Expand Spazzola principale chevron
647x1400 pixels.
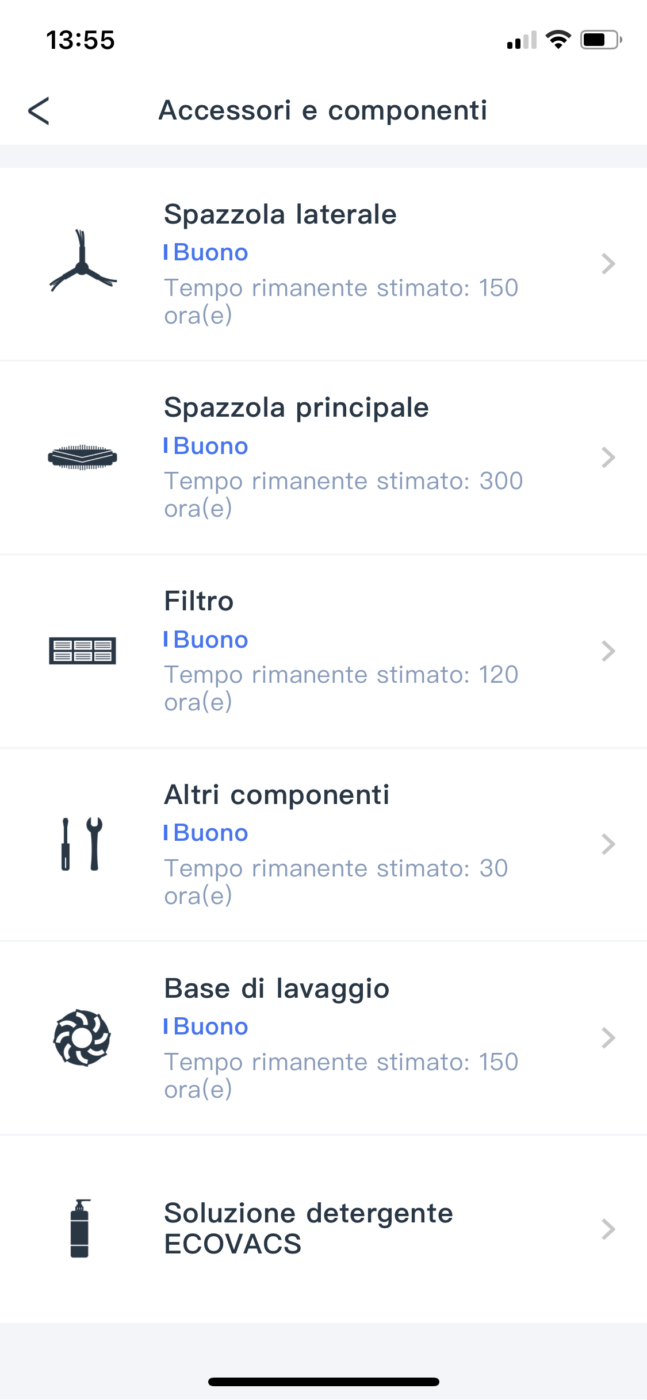tap(608, 458)
